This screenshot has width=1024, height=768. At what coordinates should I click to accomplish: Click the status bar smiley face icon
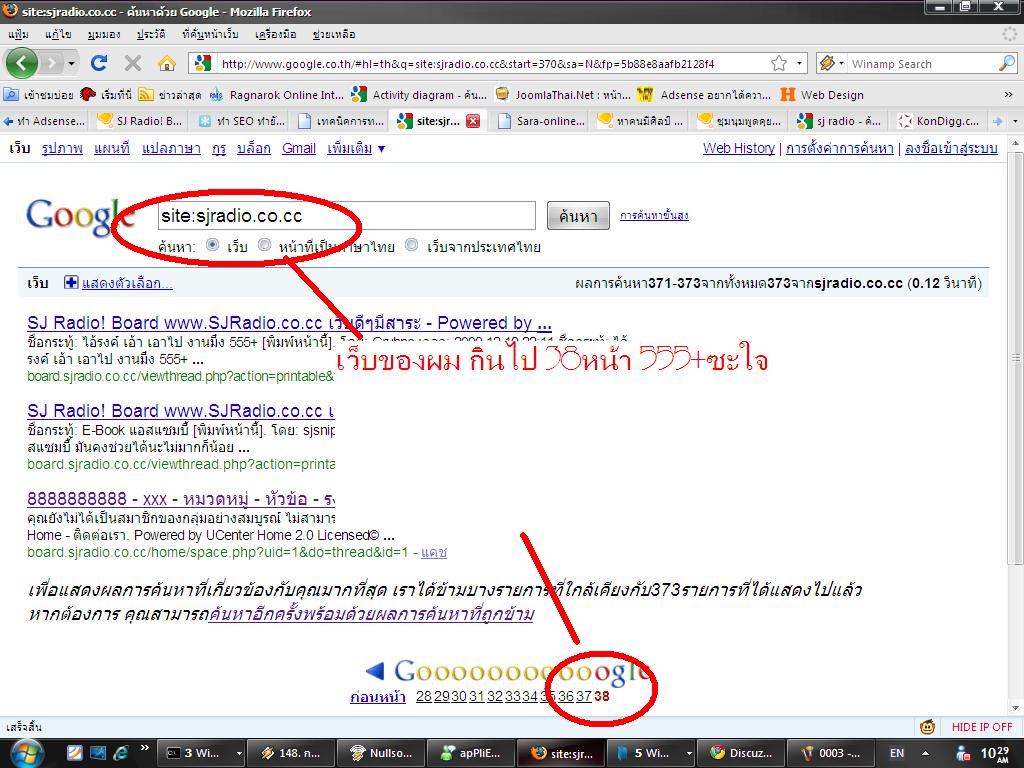(x=927, y=727)
